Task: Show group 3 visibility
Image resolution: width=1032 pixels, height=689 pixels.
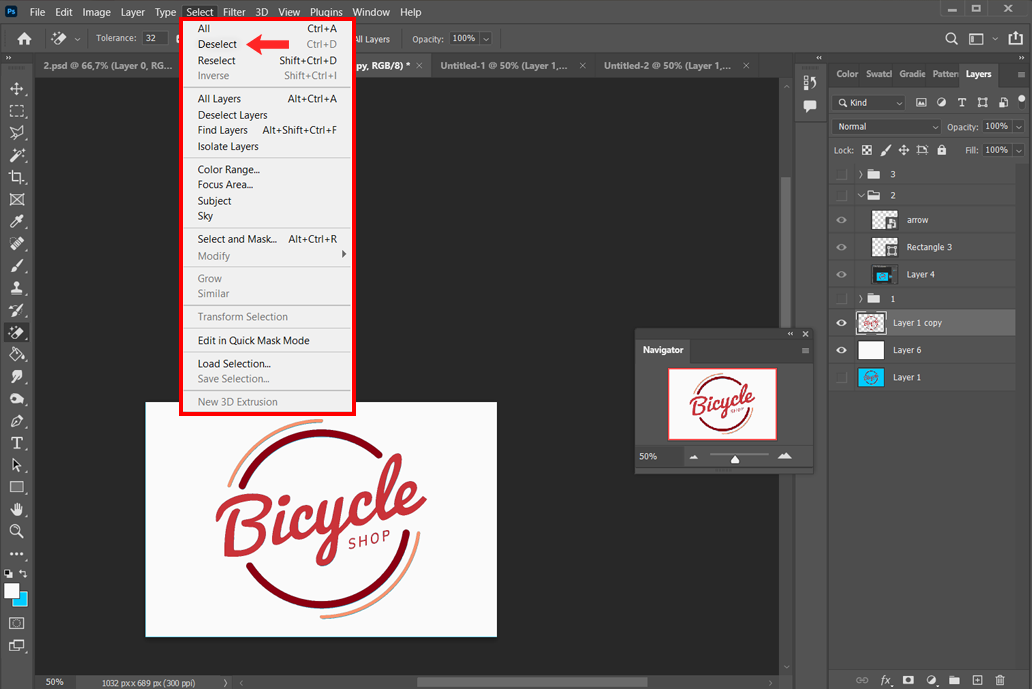Action: tap(841, 174)
